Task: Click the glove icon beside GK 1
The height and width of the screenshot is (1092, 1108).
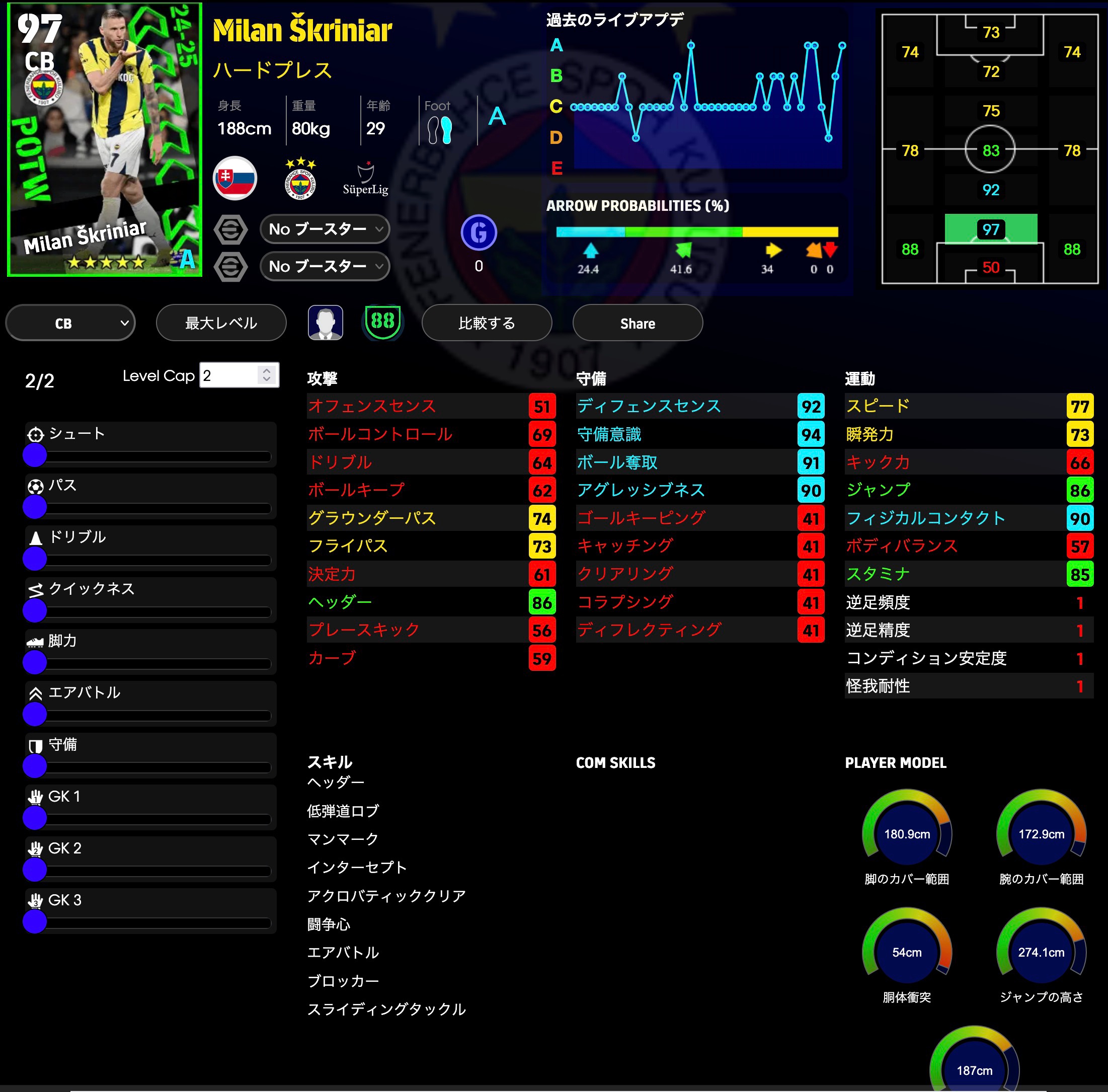Action: pyautogui.click(x=36, y=797)
